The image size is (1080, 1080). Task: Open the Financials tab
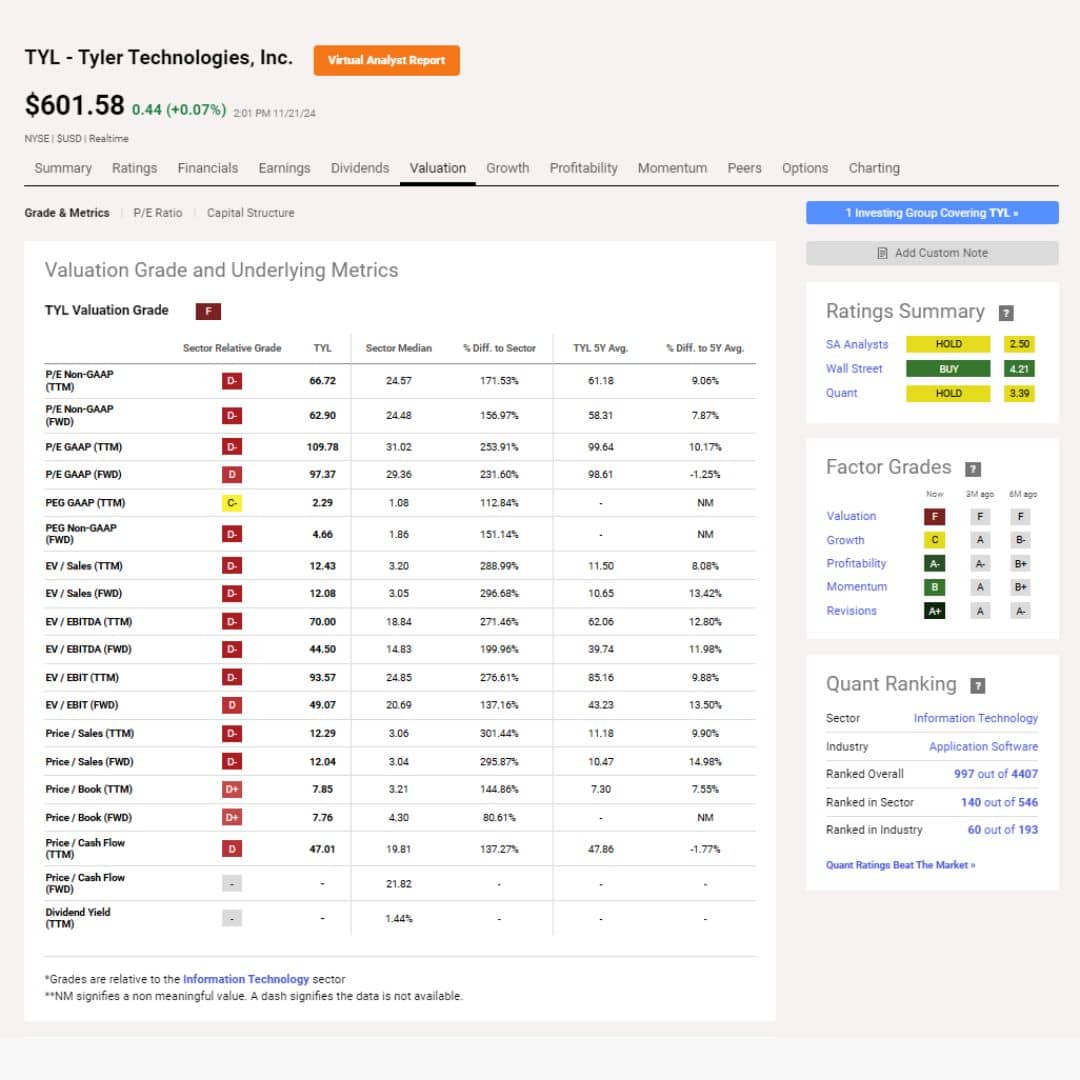point(207,168)
